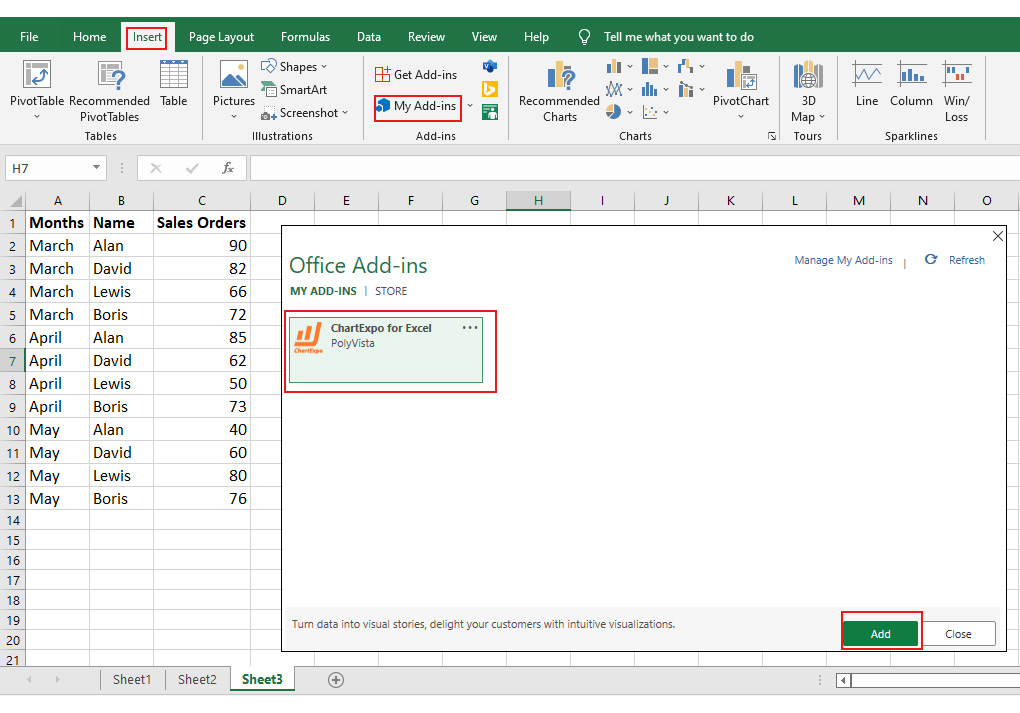Image resolution: width=1020 pixels, height=713 pixels.
Task: Open ChartExpo add-in three-dot options
Action: [470, 328]
